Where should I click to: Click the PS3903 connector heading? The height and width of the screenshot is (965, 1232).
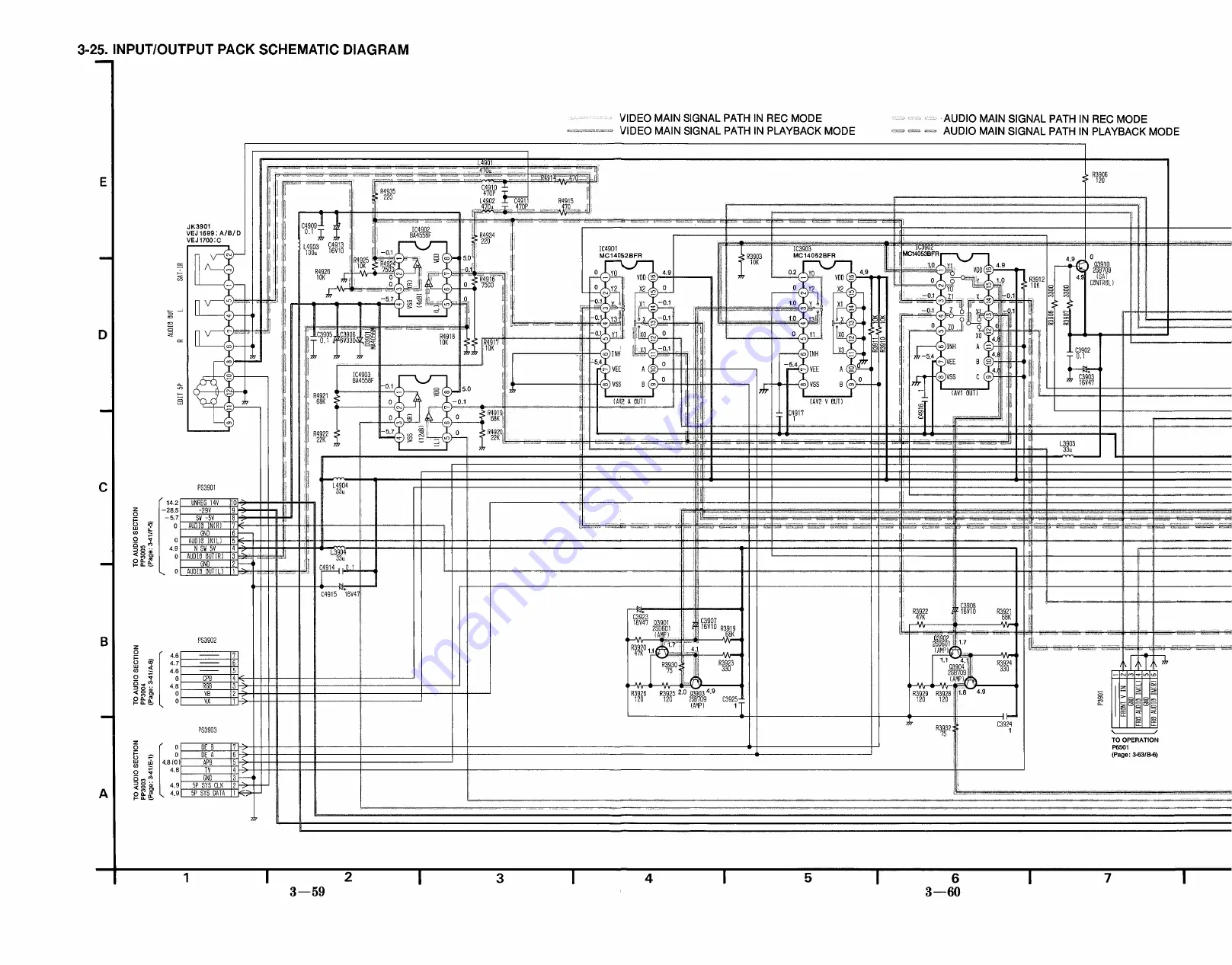208,730
